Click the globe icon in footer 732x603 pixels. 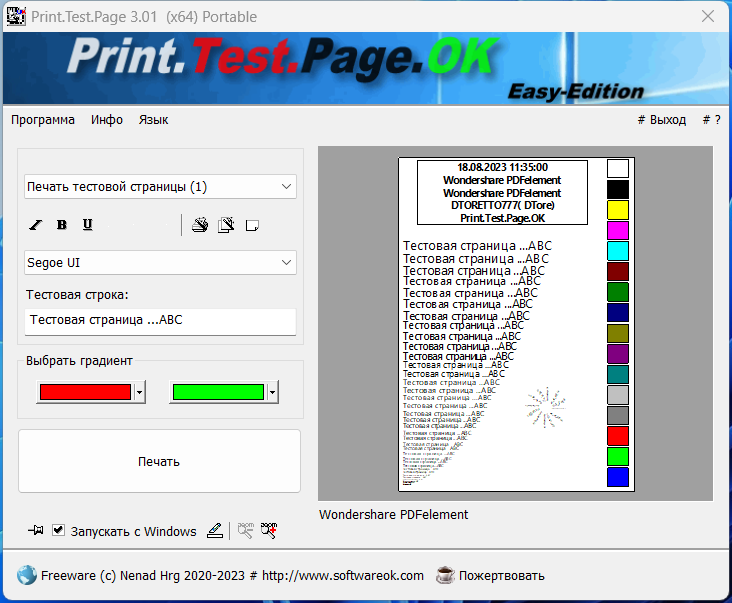(x=27, y=575)
